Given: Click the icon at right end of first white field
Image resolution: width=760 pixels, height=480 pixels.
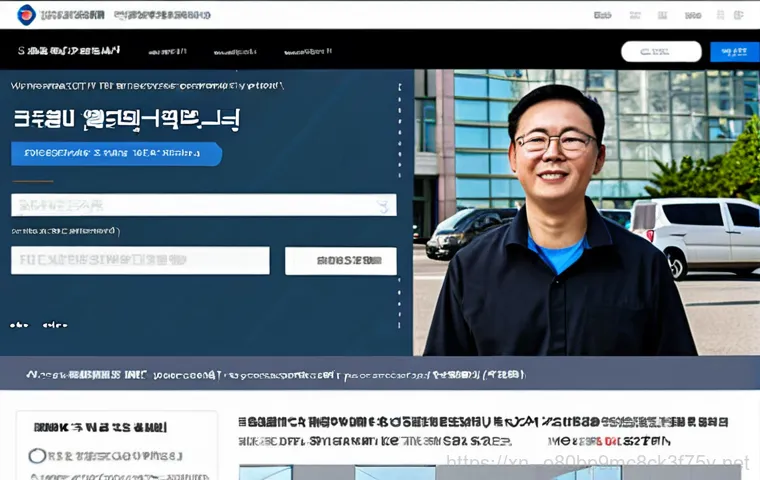Looking at the screenshot, I should 382,206.
